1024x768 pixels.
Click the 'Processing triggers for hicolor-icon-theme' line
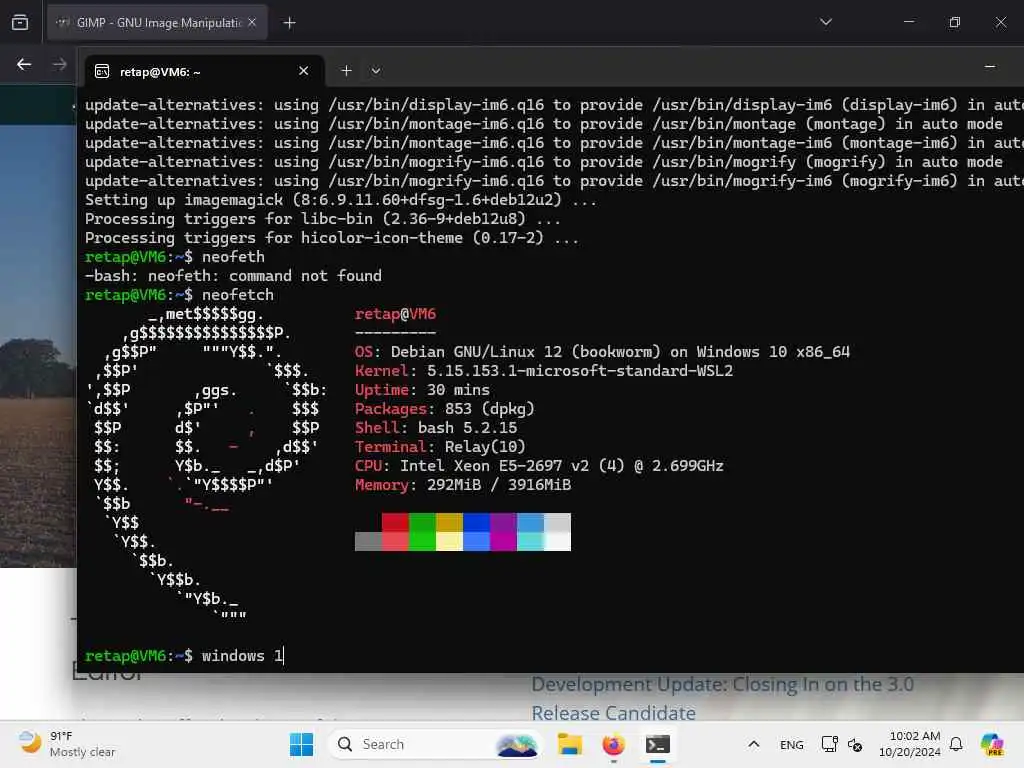pos(332,238)
